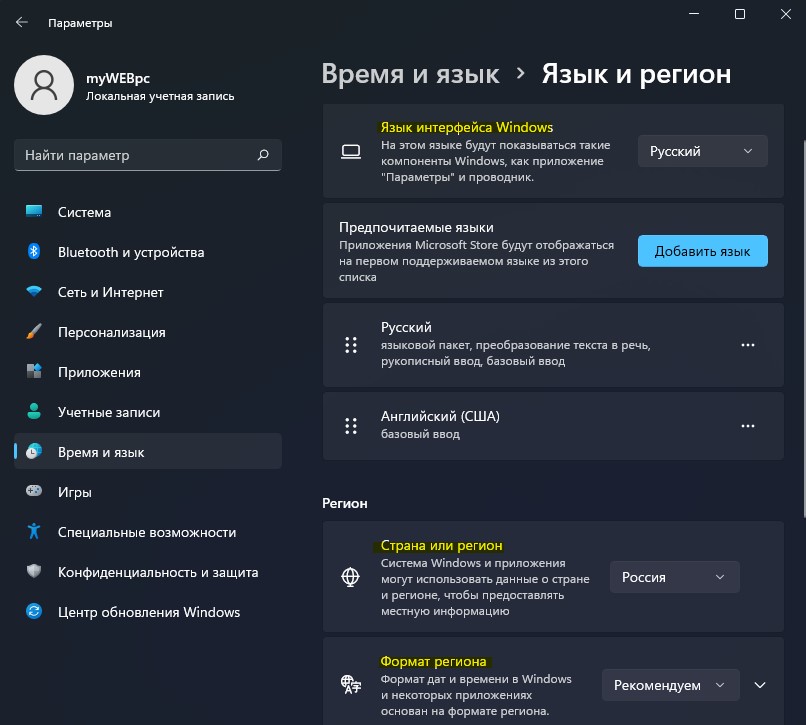The image size is (806, 725).
Task: Click the privacy shield icon
Action: [34, 571]
